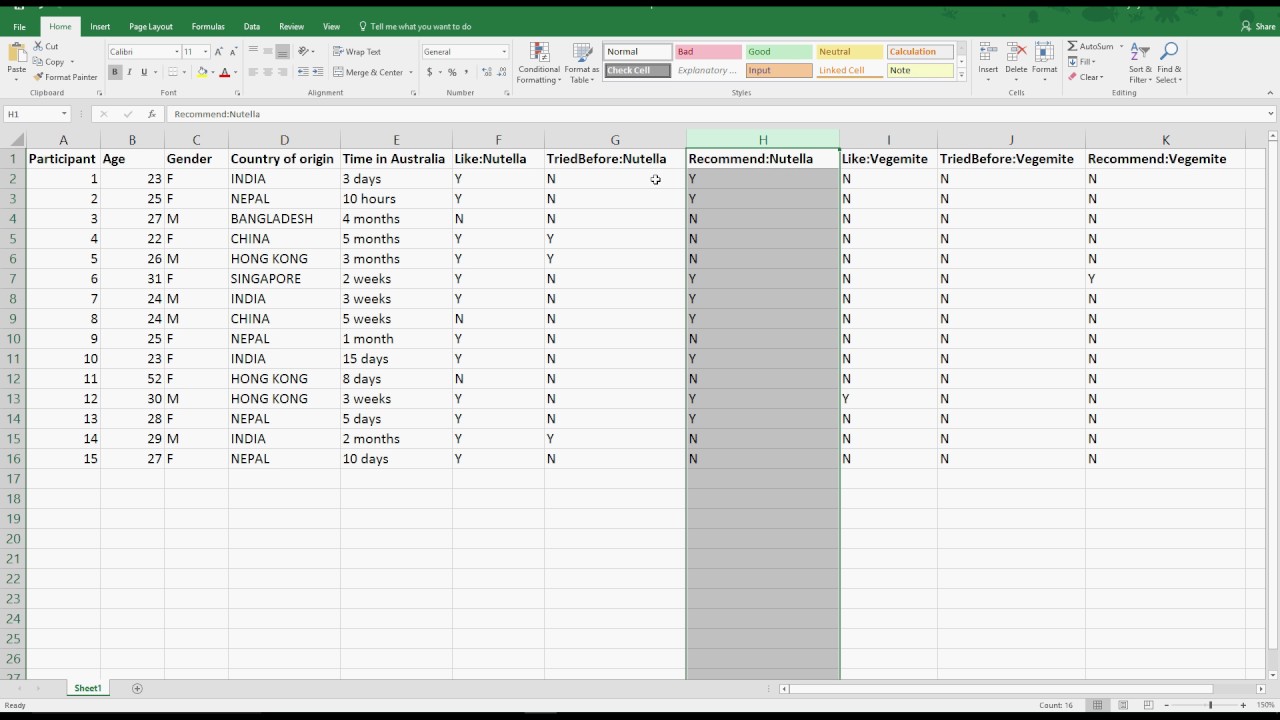Open Find & Select magnifier
This screenshot has width=1280, height=720.
click(x=1169, y=63)
